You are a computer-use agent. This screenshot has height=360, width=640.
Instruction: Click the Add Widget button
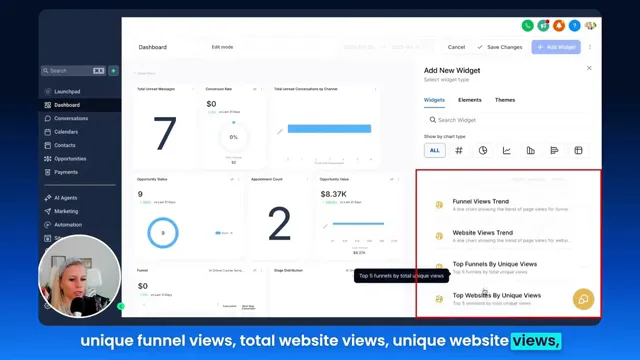[556, 47]
